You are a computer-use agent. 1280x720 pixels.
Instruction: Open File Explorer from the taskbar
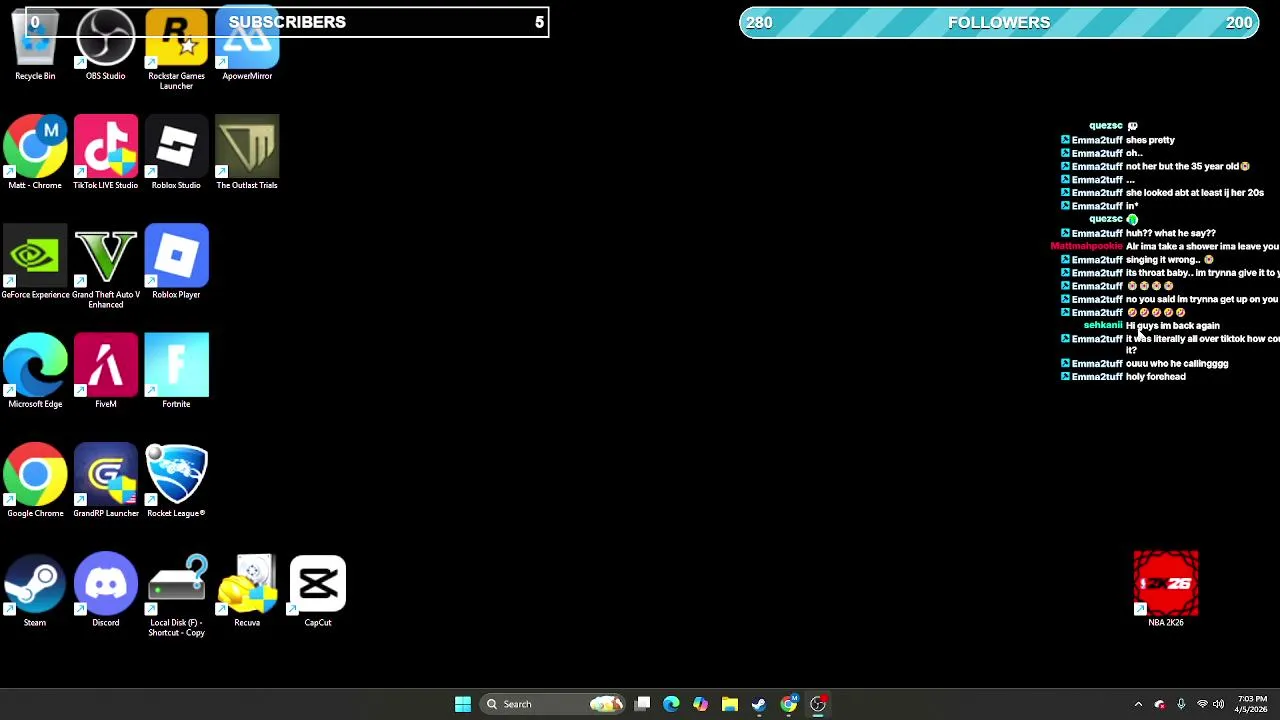729,704
